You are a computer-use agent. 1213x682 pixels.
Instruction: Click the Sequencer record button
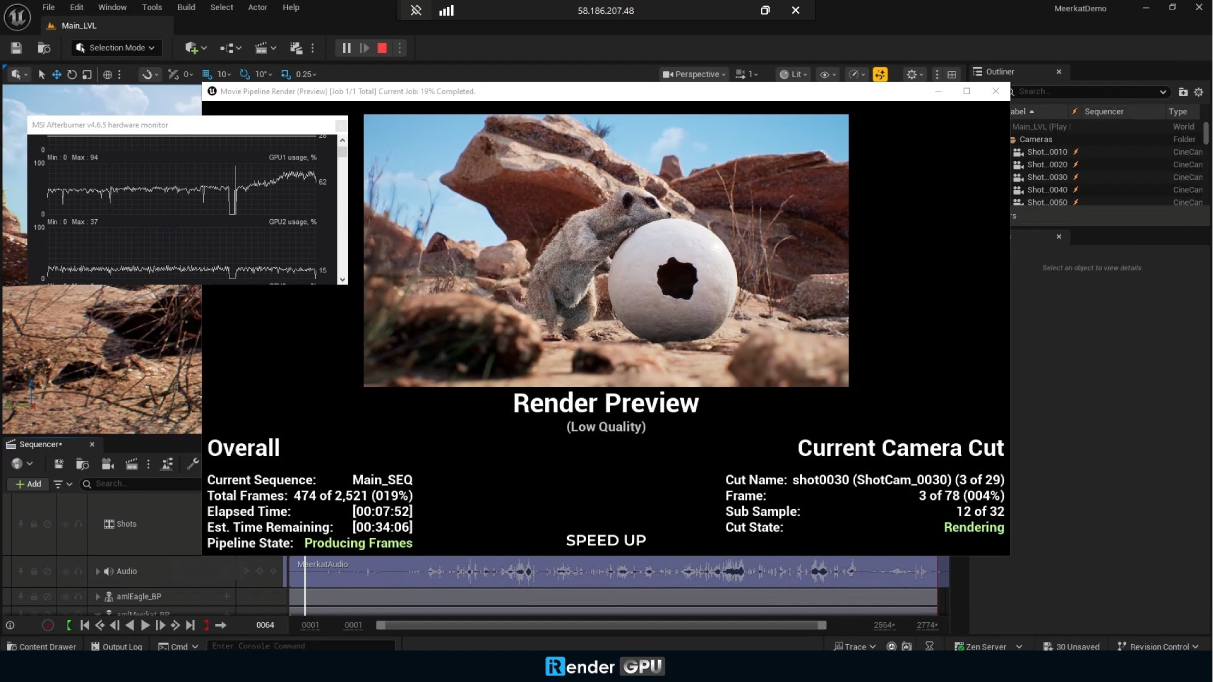tap(47, 625)
